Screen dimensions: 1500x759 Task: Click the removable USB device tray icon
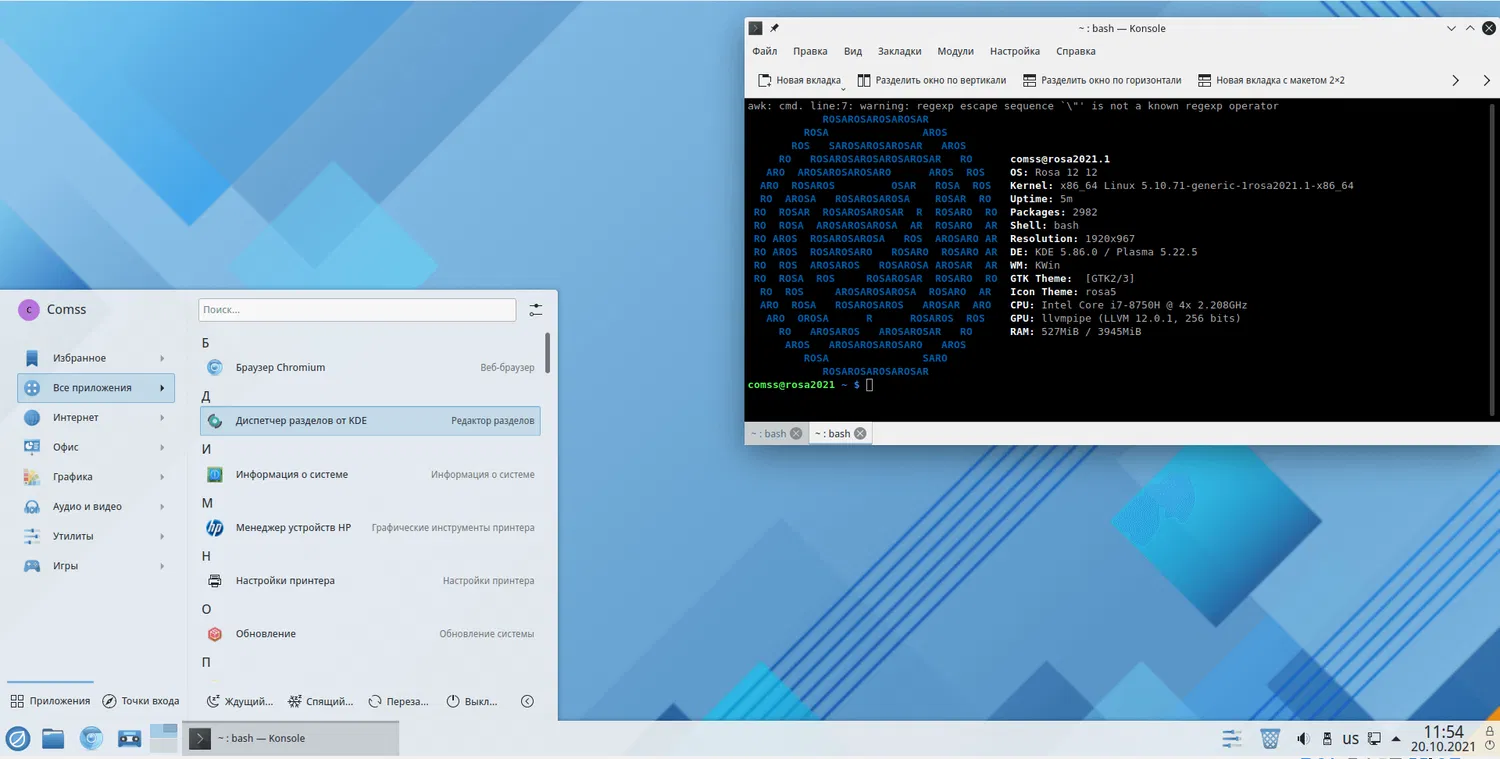pyautogui.click(x=1327, y=739)
